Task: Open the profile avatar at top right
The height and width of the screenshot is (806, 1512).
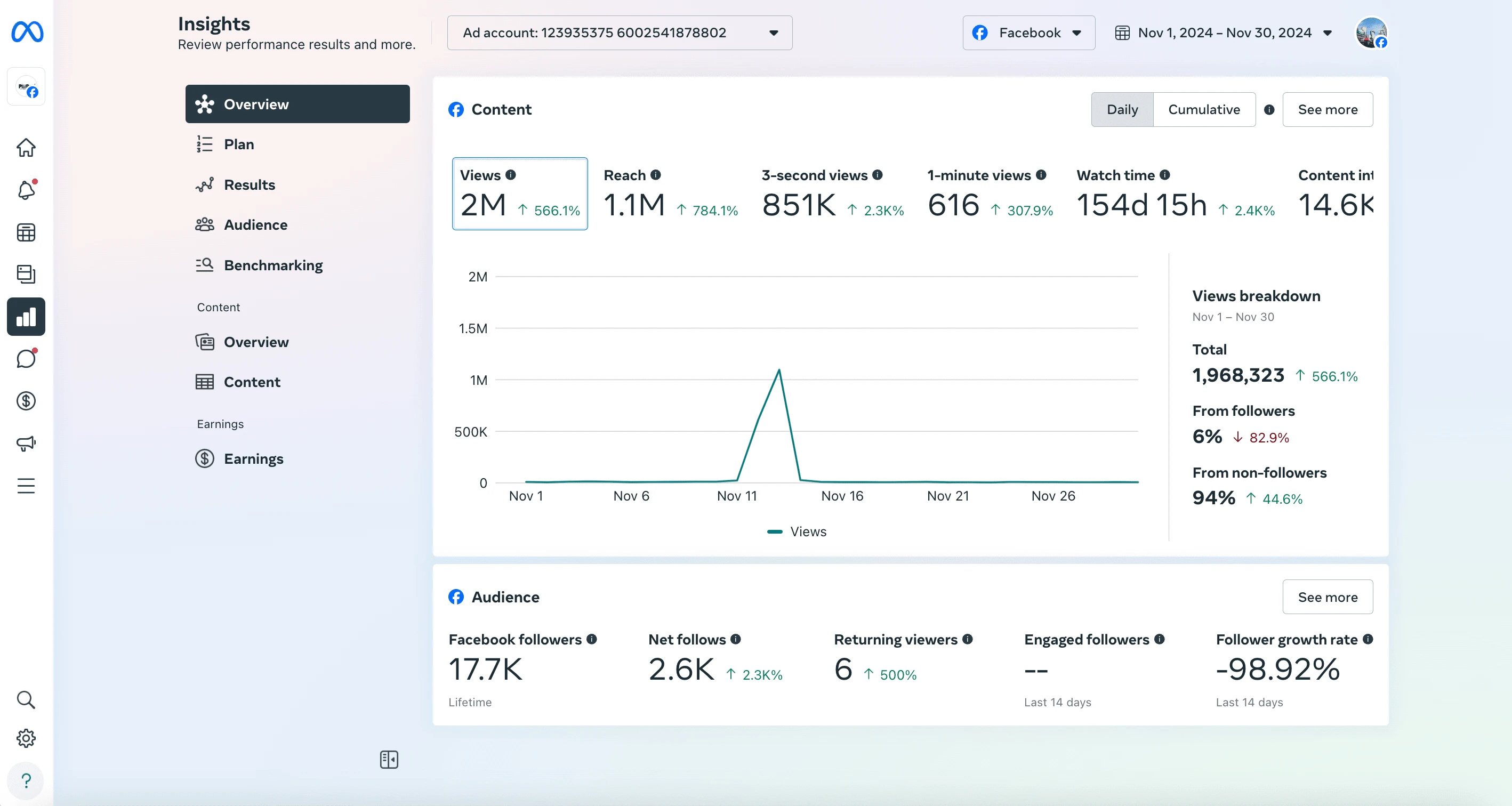Action: (1371, 33)
